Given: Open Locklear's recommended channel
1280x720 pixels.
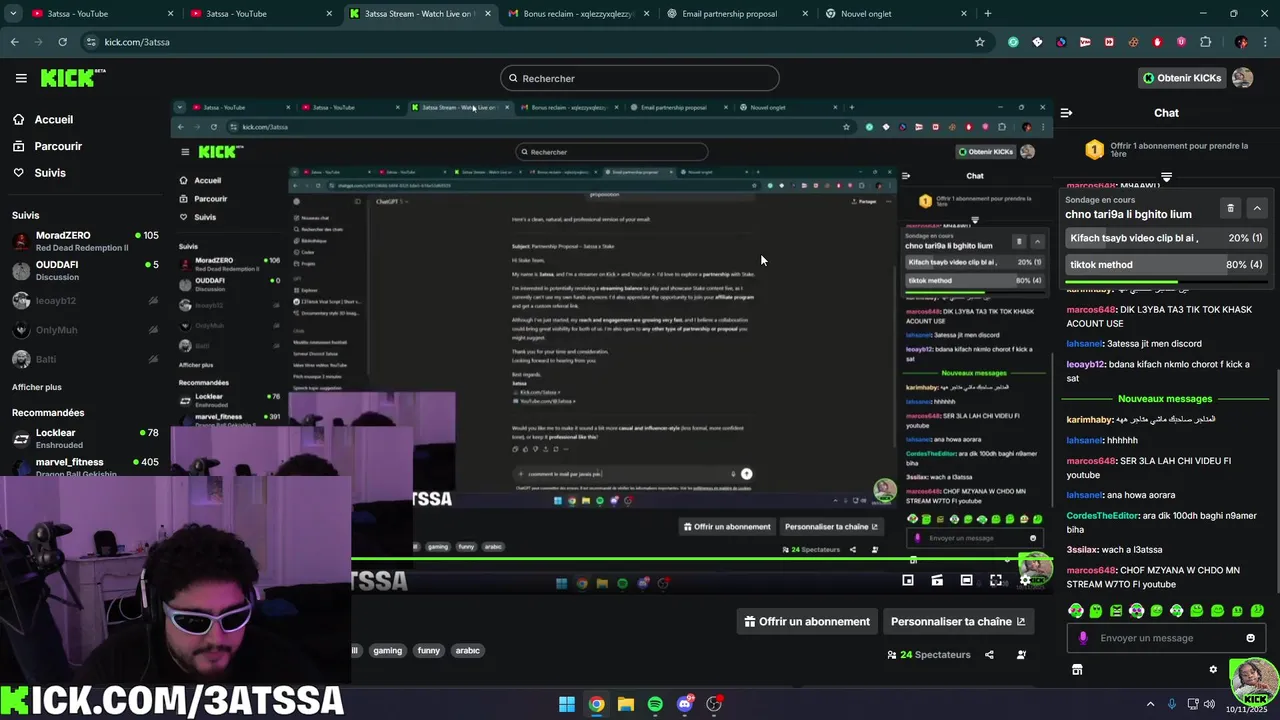Looking at the screenshot, I should coord(85,438).
